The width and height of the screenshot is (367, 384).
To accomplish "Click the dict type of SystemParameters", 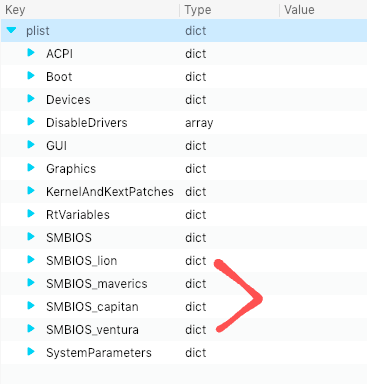I will (196, 353).
